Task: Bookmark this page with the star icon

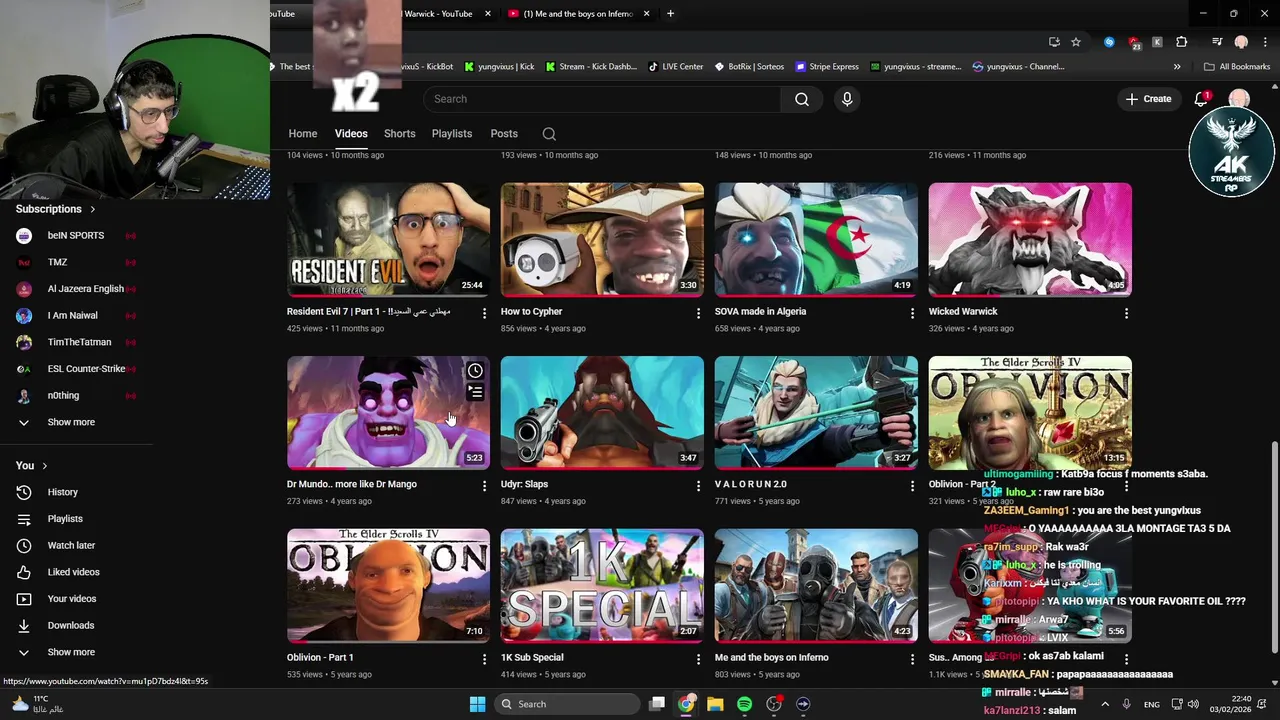Action: (x=1076, y=42)
